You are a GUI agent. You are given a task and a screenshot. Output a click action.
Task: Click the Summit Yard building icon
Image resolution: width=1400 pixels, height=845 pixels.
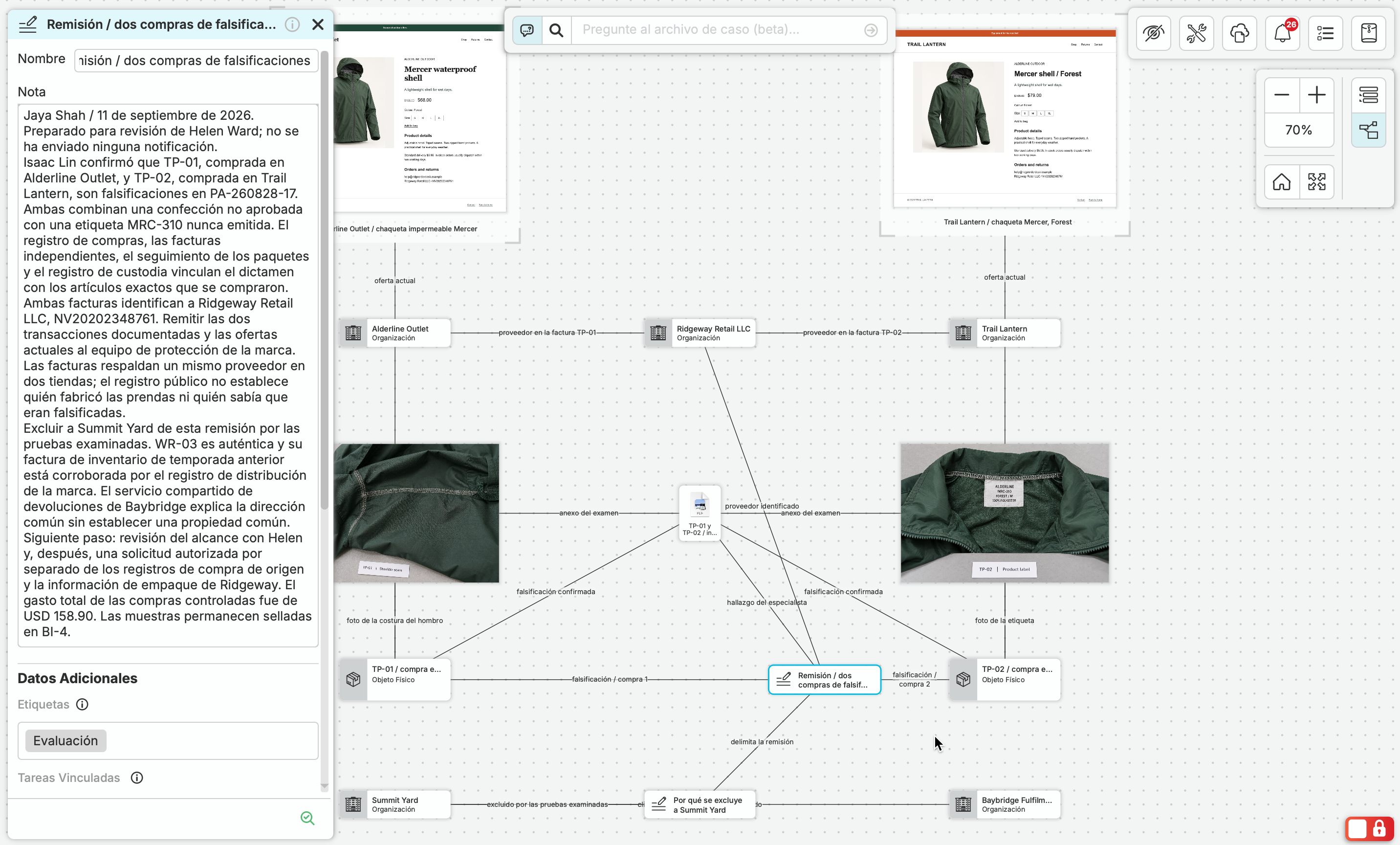(353, 804)
